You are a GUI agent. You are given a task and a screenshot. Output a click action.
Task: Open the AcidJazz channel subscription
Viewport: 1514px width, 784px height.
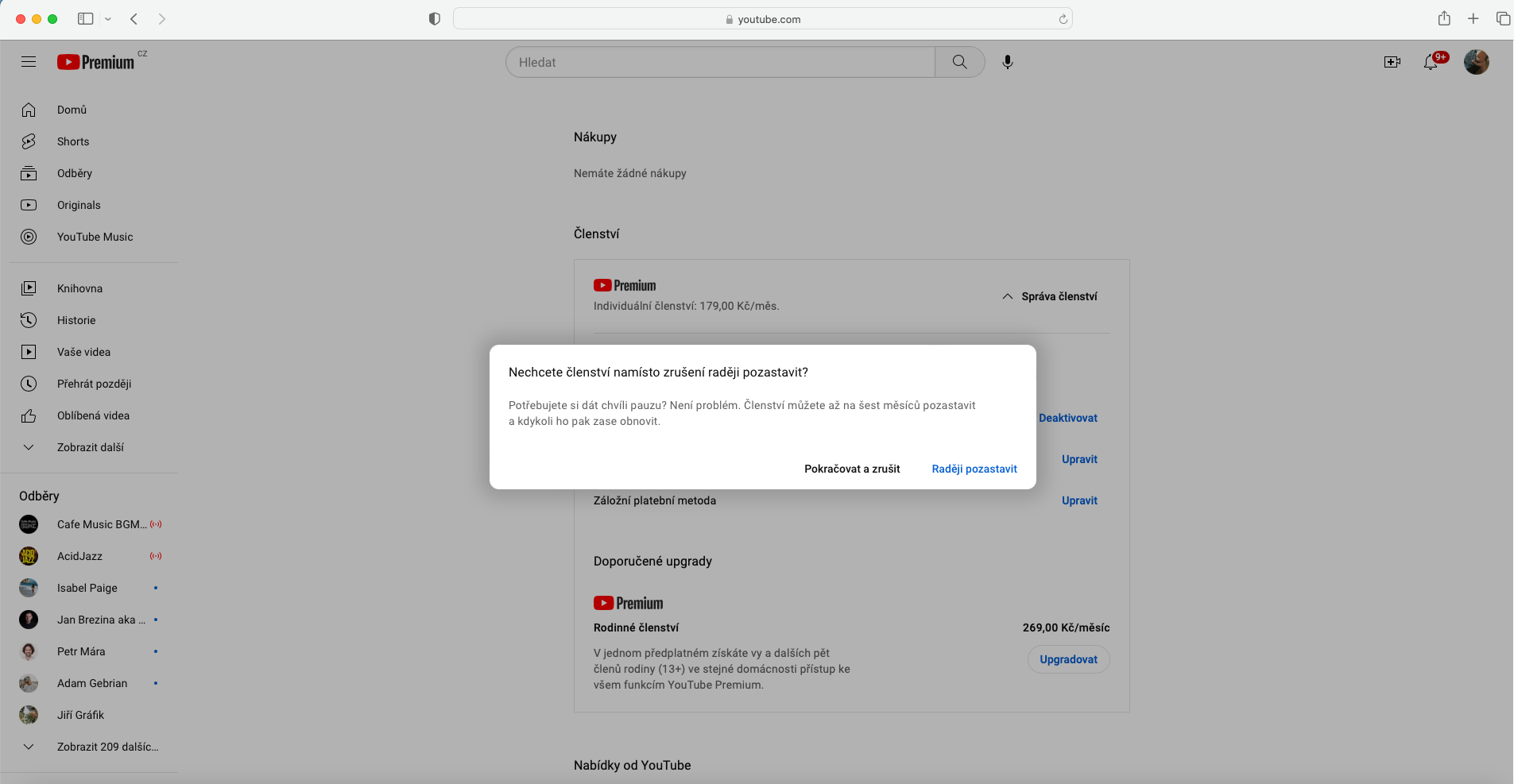79,556
